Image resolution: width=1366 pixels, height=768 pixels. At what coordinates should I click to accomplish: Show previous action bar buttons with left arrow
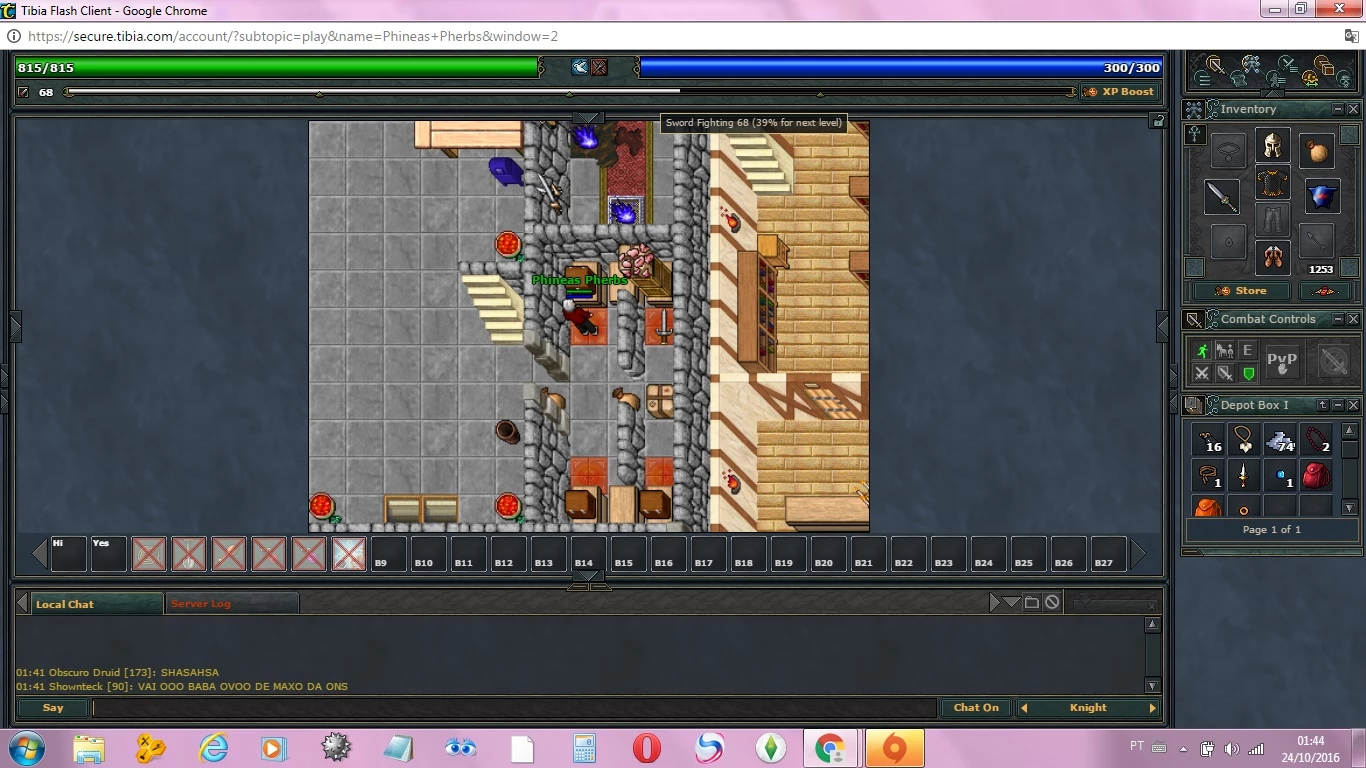pyautogui.click(x=40, y=554)
